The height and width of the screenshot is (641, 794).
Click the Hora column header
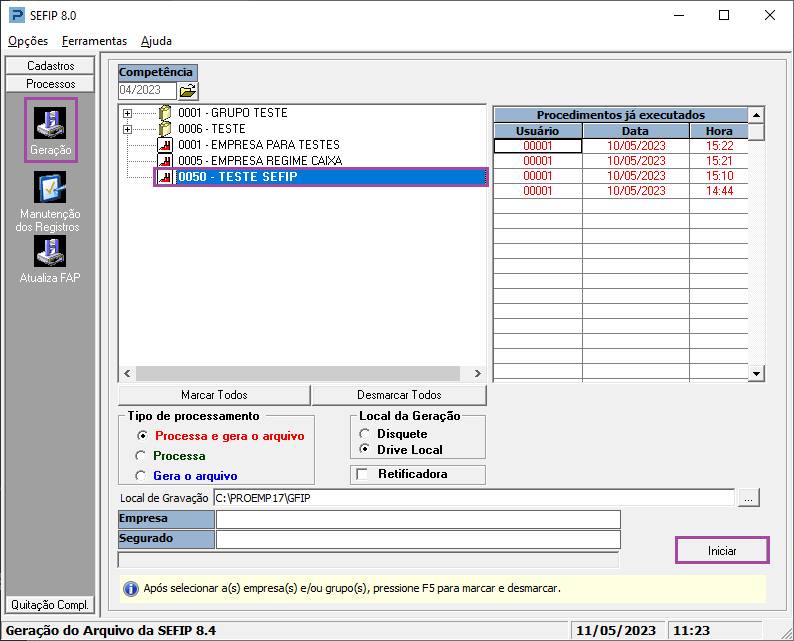[719, 131]
